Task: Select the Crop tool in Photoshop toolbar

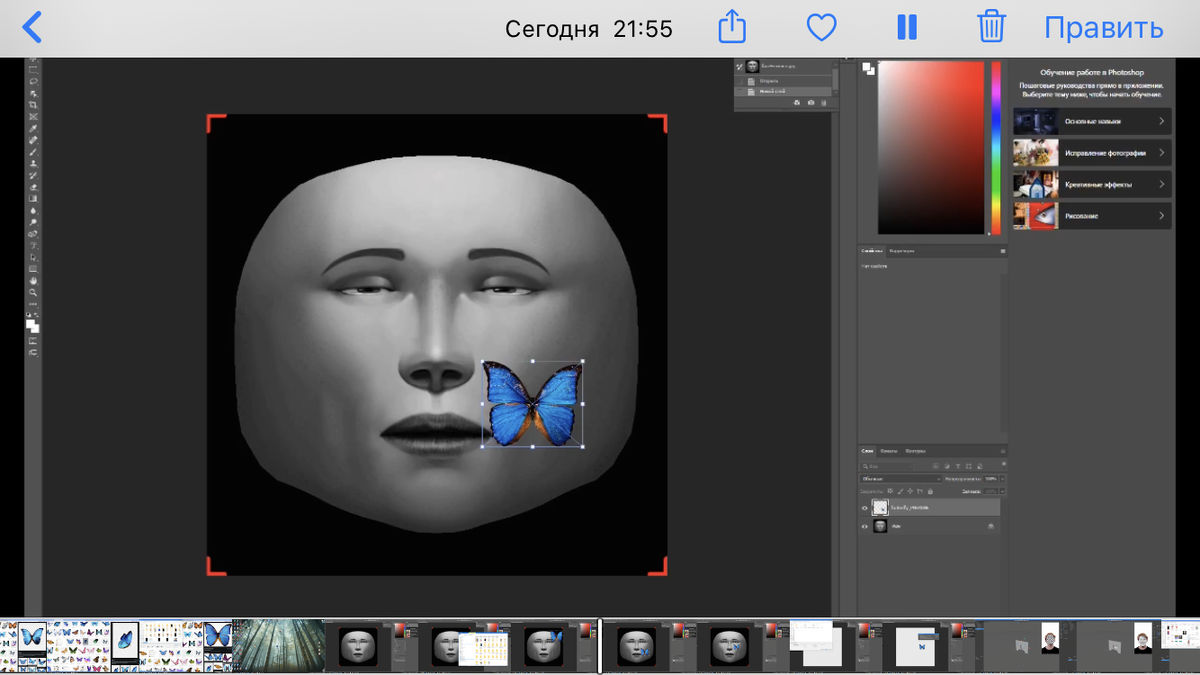Action: (x=33, y=105)
